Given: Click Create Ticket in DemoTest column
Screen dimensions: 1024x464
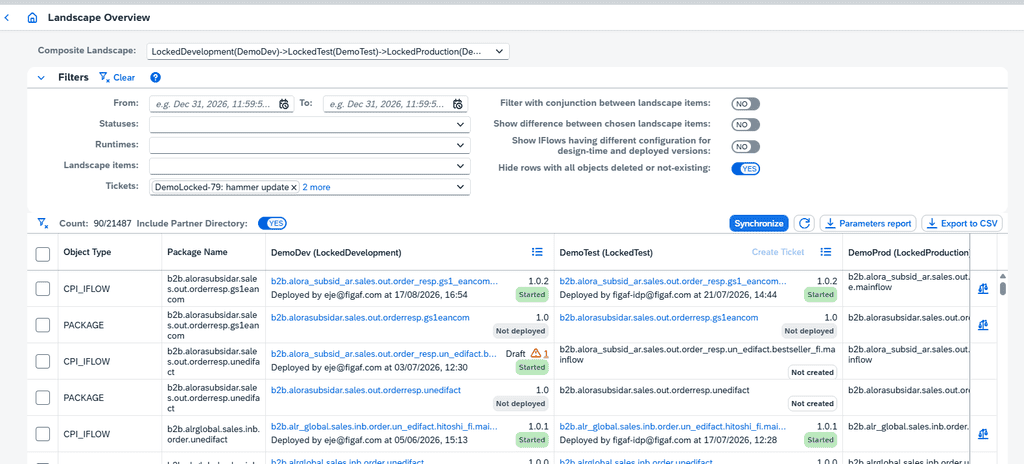Looking at the screenshot, I should [778, 252].
